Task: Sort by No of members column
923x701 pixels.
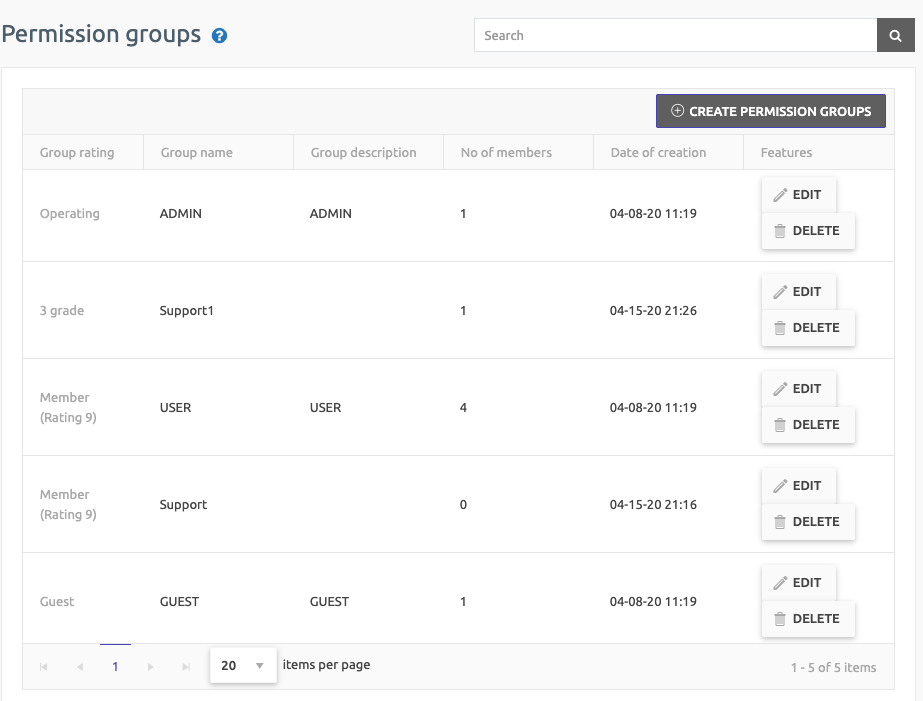Action: (506, 153)
